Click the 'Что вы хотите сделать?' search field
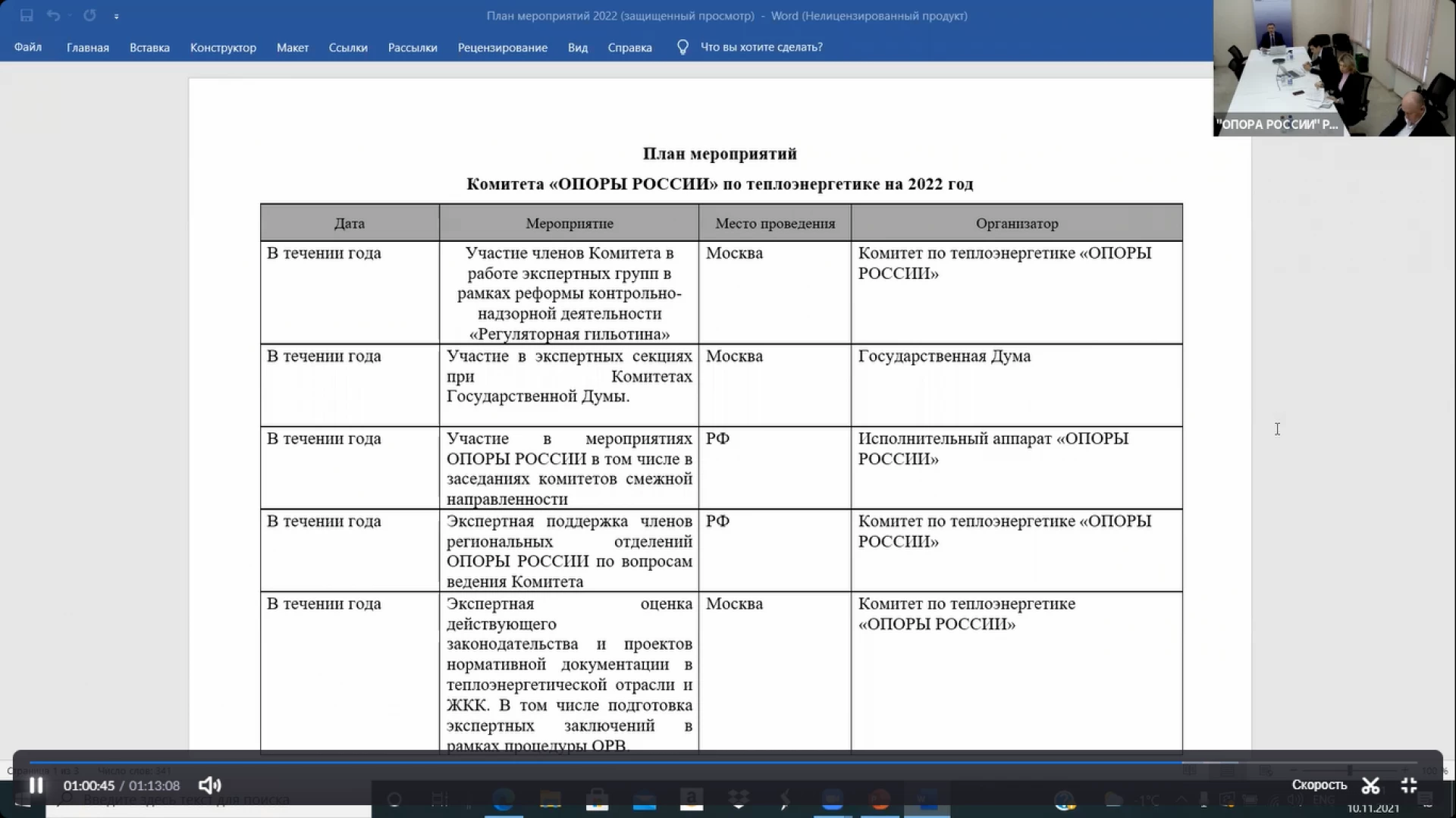The width and height of the screenshot is (1456, 818). (761, 47)
